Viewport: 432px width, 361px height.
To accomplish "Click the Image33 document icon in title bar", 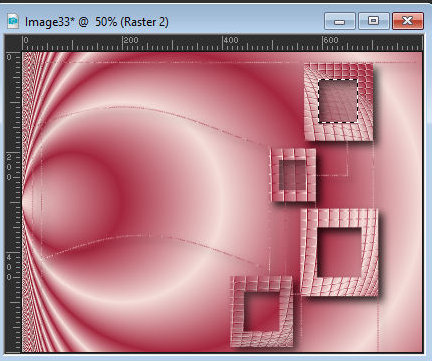I will (x=13, y=21).
